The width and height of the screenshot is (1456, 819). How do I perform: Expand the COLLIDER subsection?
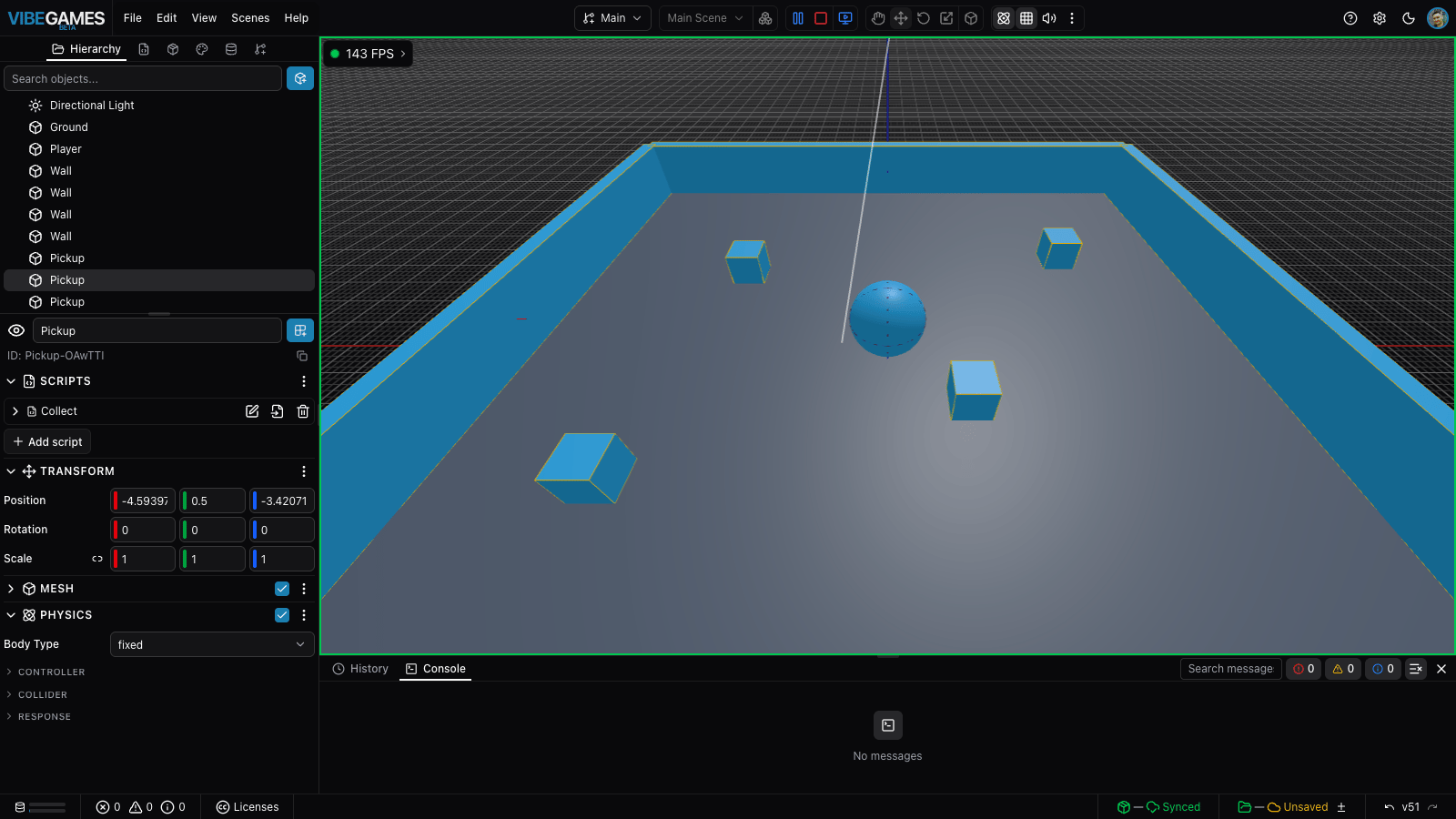click(x=36, y=695)
